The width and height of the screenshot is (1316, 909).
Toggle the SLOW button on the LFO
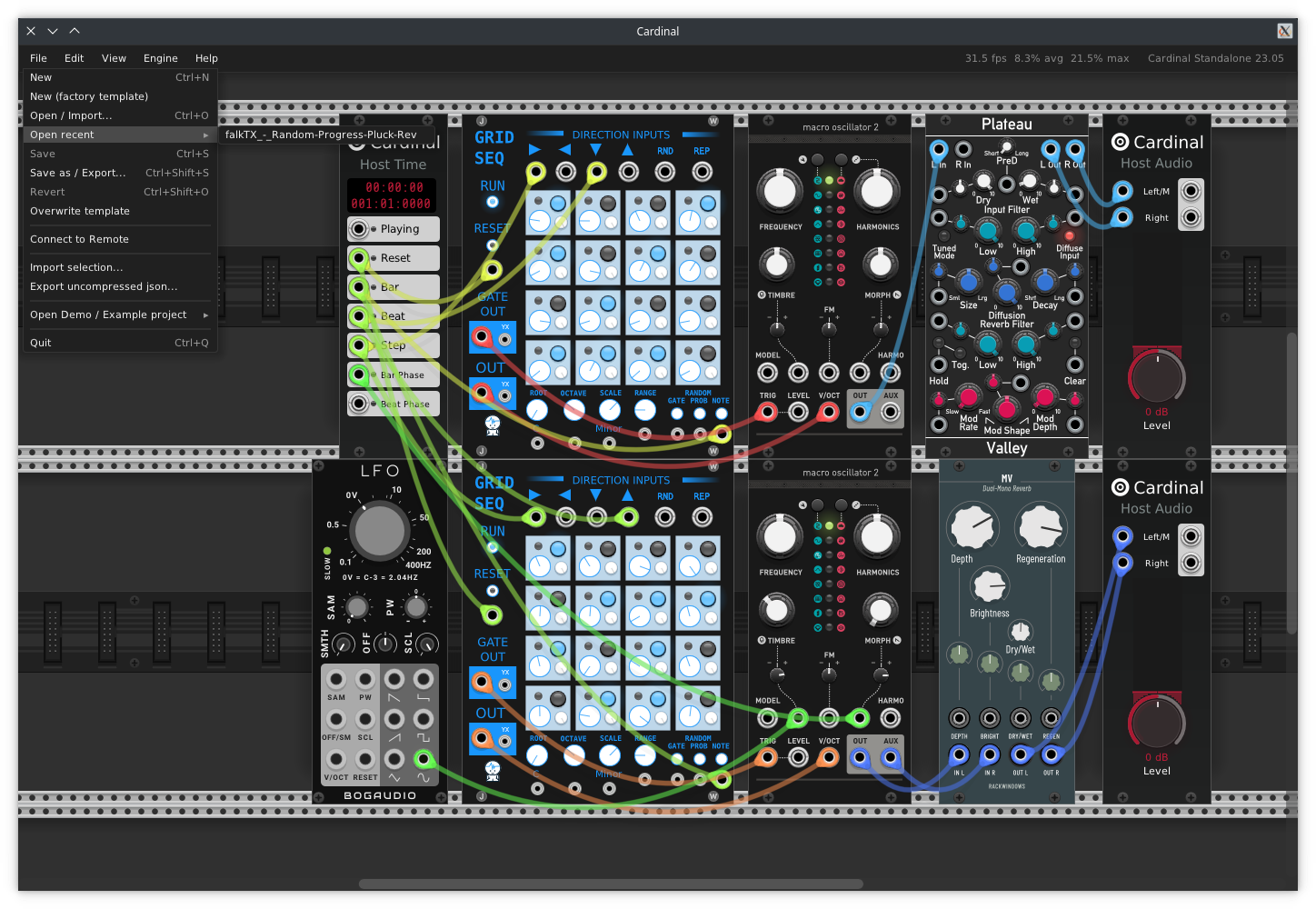coord(327,551)
